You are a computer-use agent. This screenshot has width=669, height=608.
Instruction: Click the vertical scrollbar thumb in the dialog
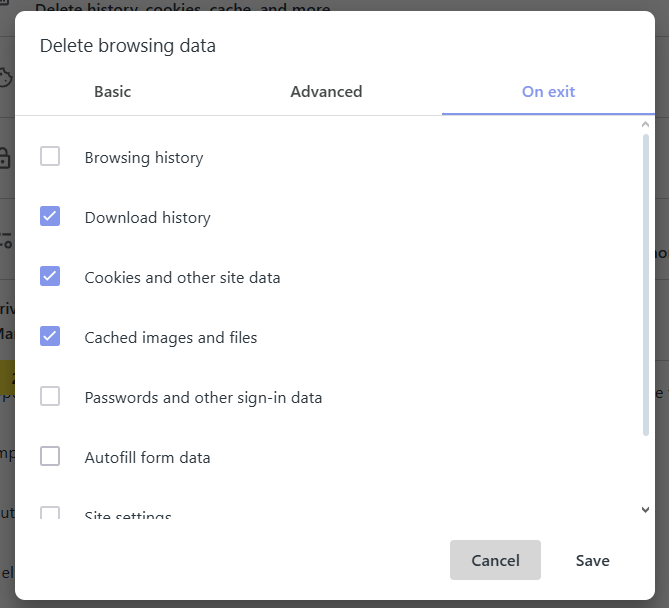645,285
